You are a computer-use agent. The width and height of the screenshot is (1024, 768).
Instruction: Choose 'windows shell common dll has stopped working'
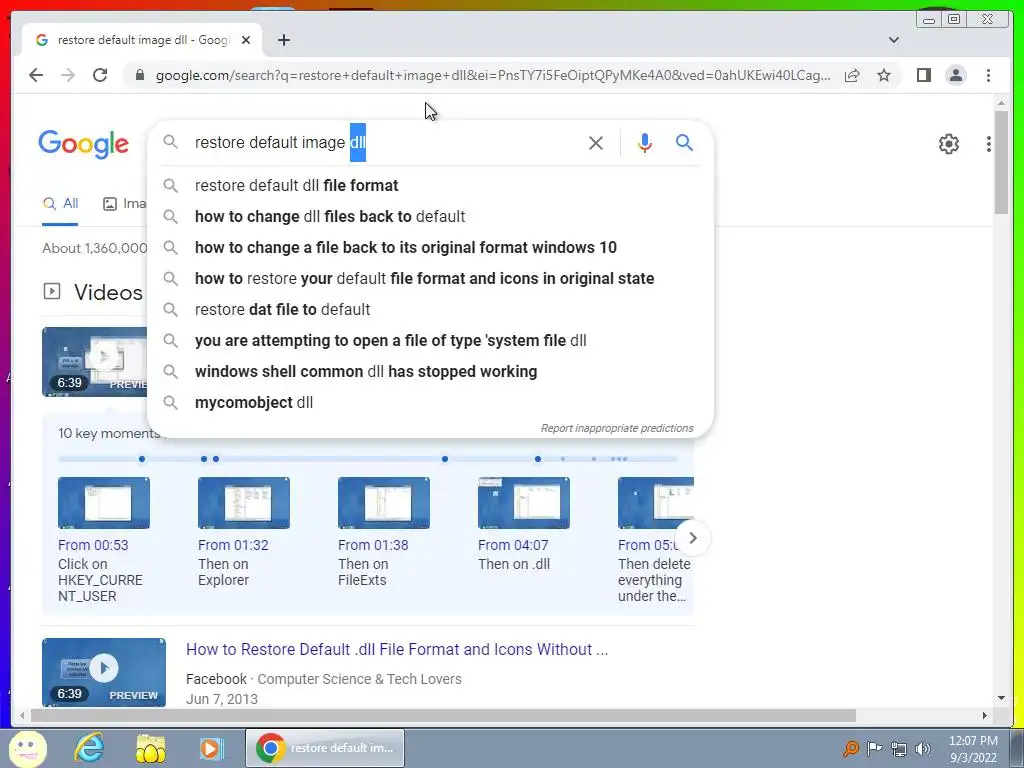tap(430, 372)
